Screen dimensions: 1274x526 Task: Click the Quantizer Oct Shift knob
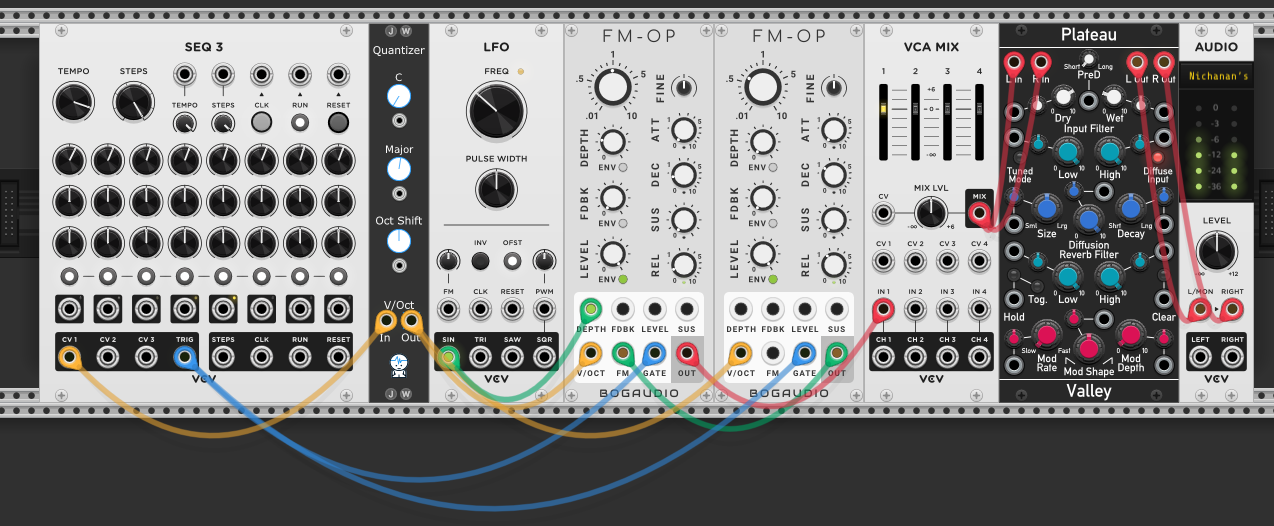tap(399, 240)
